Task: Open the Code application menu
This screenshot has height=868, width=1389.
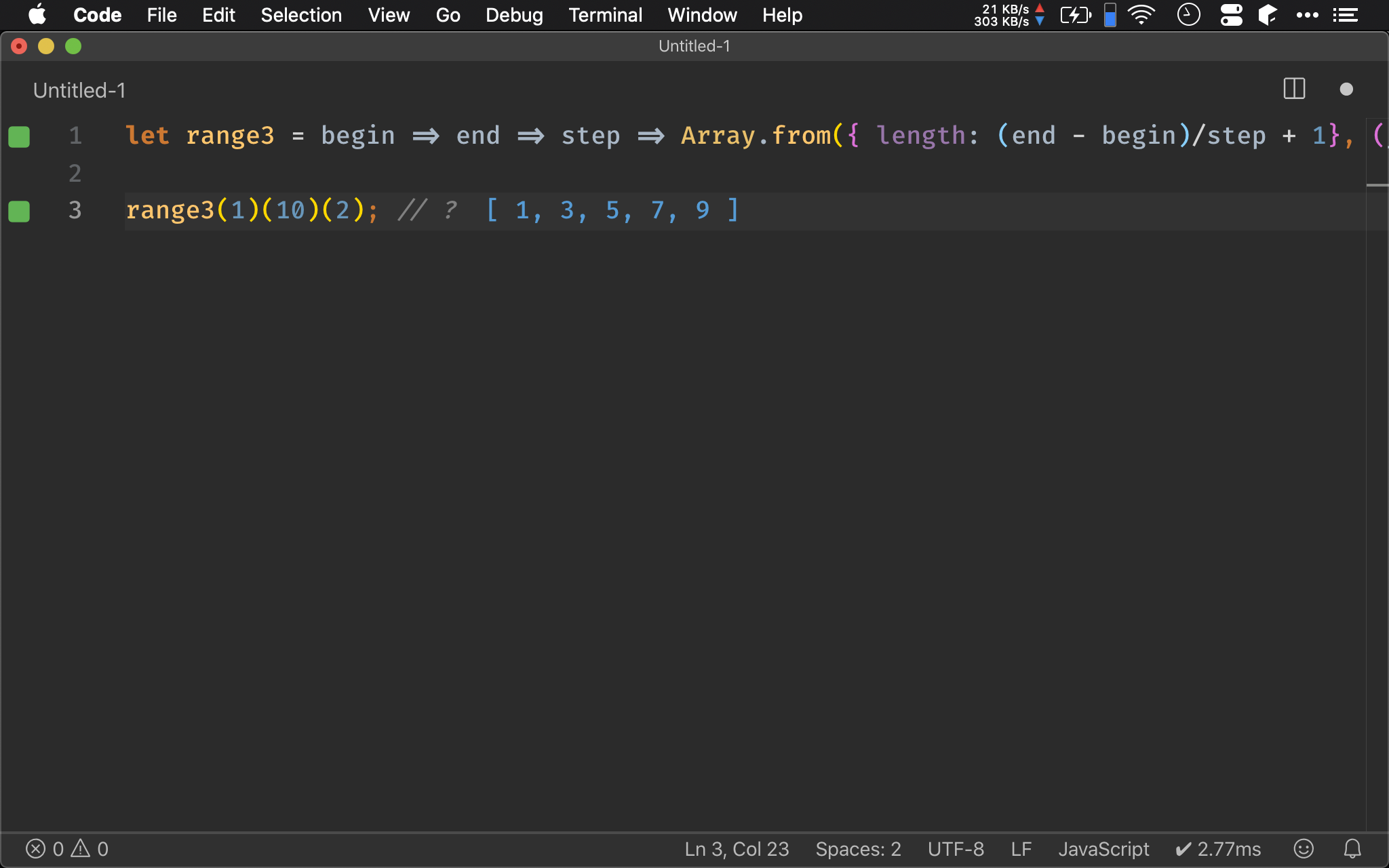Action: click(97, 15)
